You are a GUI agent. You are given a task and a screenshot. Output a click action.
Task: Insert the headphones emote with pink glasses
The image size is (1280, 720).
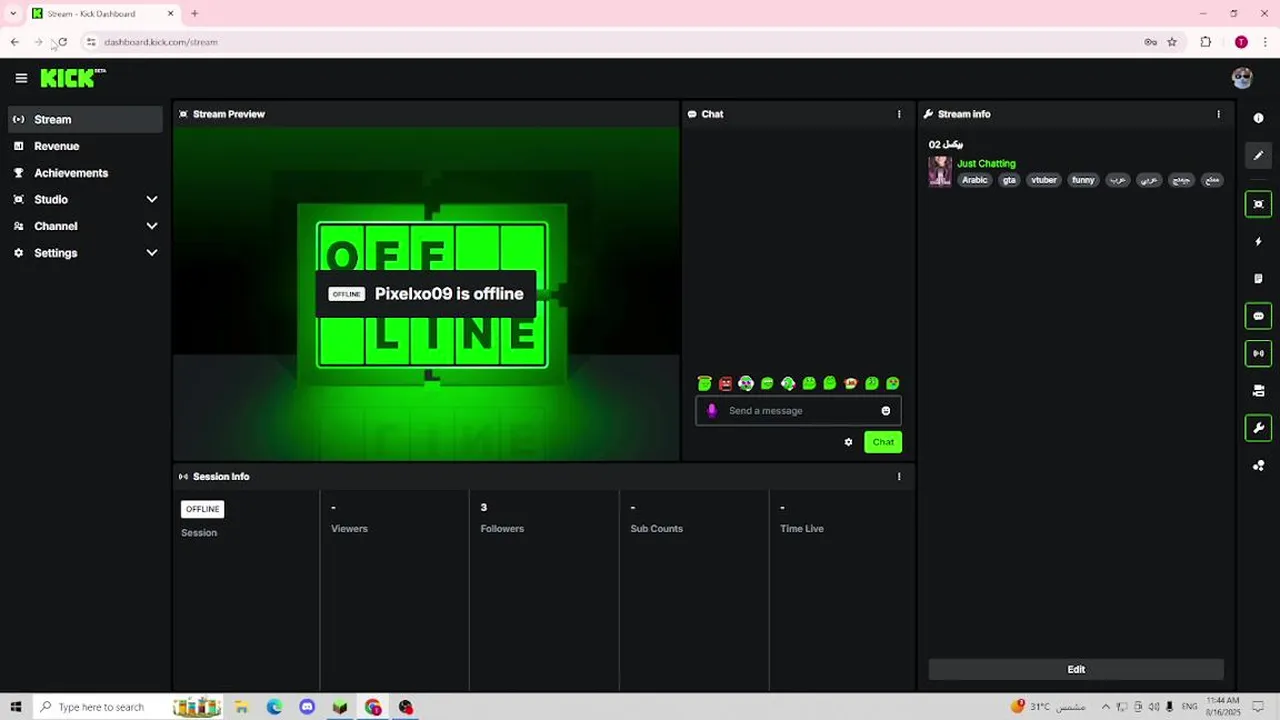[746, 383]
